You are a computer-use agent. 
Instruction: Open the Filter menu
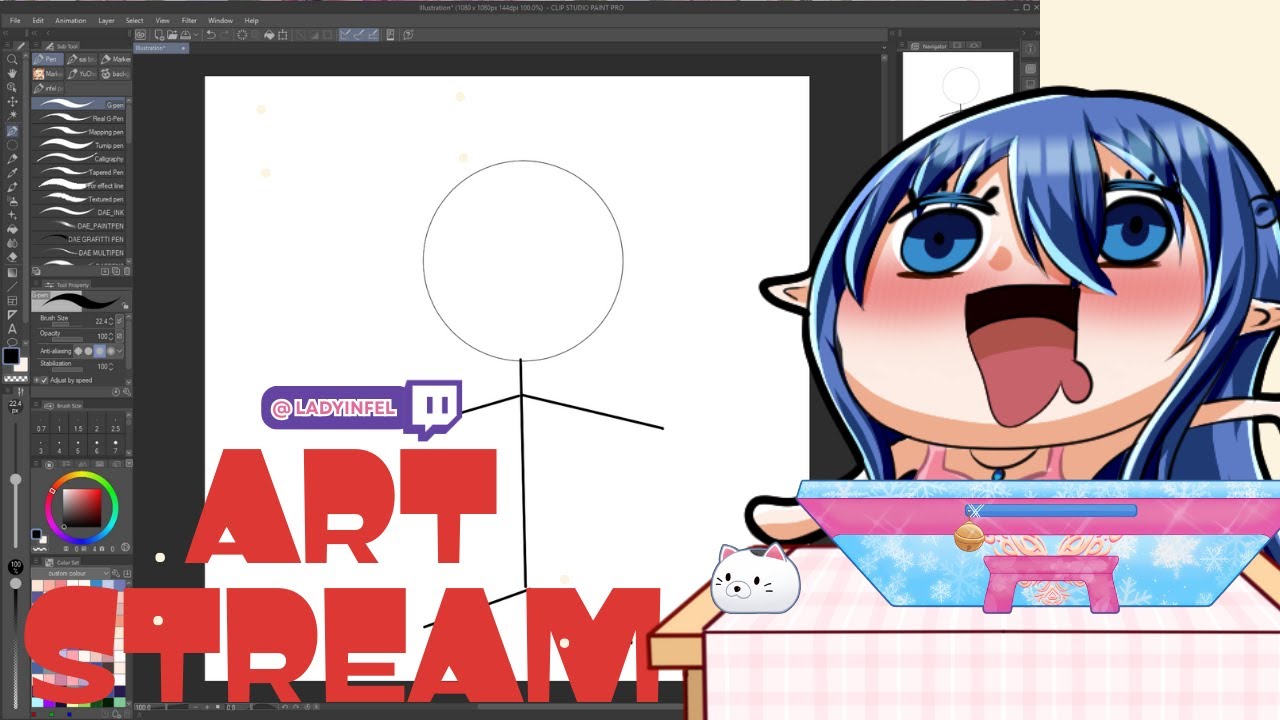point(189,20)
